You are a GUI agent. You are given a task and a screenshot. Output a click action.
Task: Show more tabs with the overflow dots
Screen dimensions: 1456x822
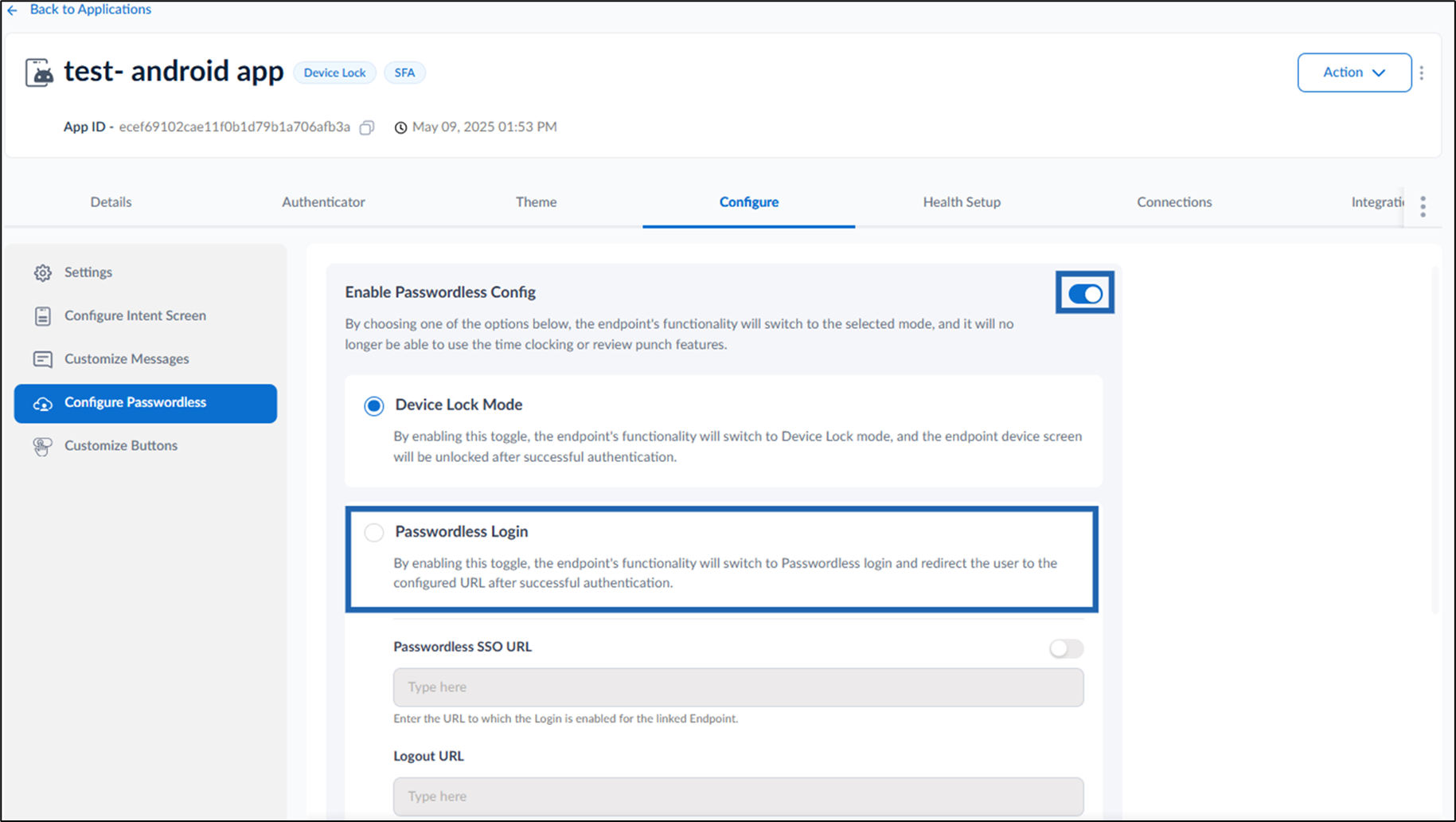1423,206
